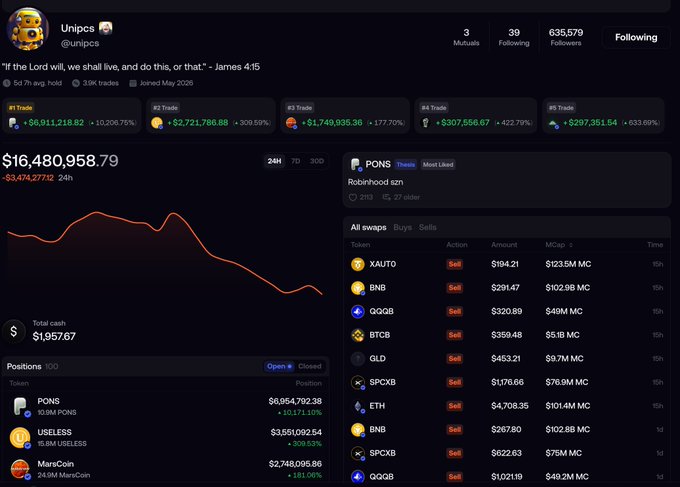Viewport: 680px width, 487px height.
Task: Click the Following button
Action: click(636, 37)
